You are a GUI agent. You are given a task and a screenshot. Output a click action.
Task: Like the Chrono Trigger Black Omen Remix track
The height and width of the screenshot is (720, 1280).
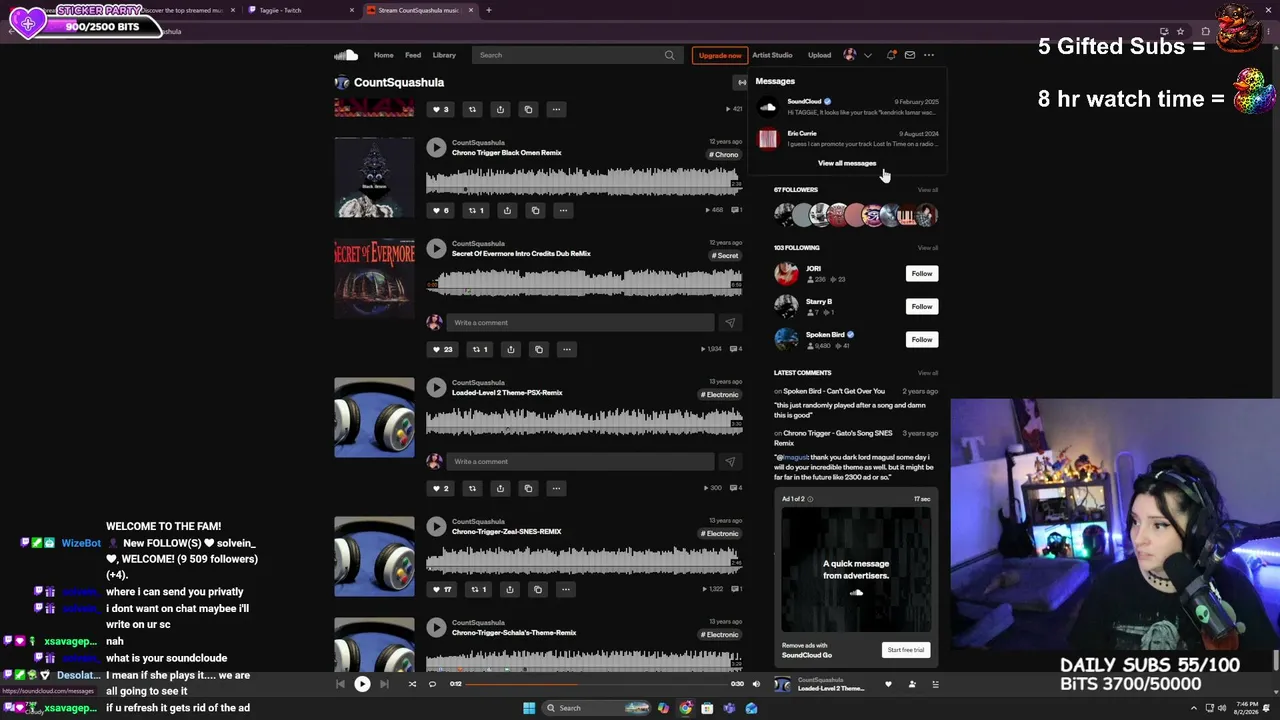pos(440,210)
